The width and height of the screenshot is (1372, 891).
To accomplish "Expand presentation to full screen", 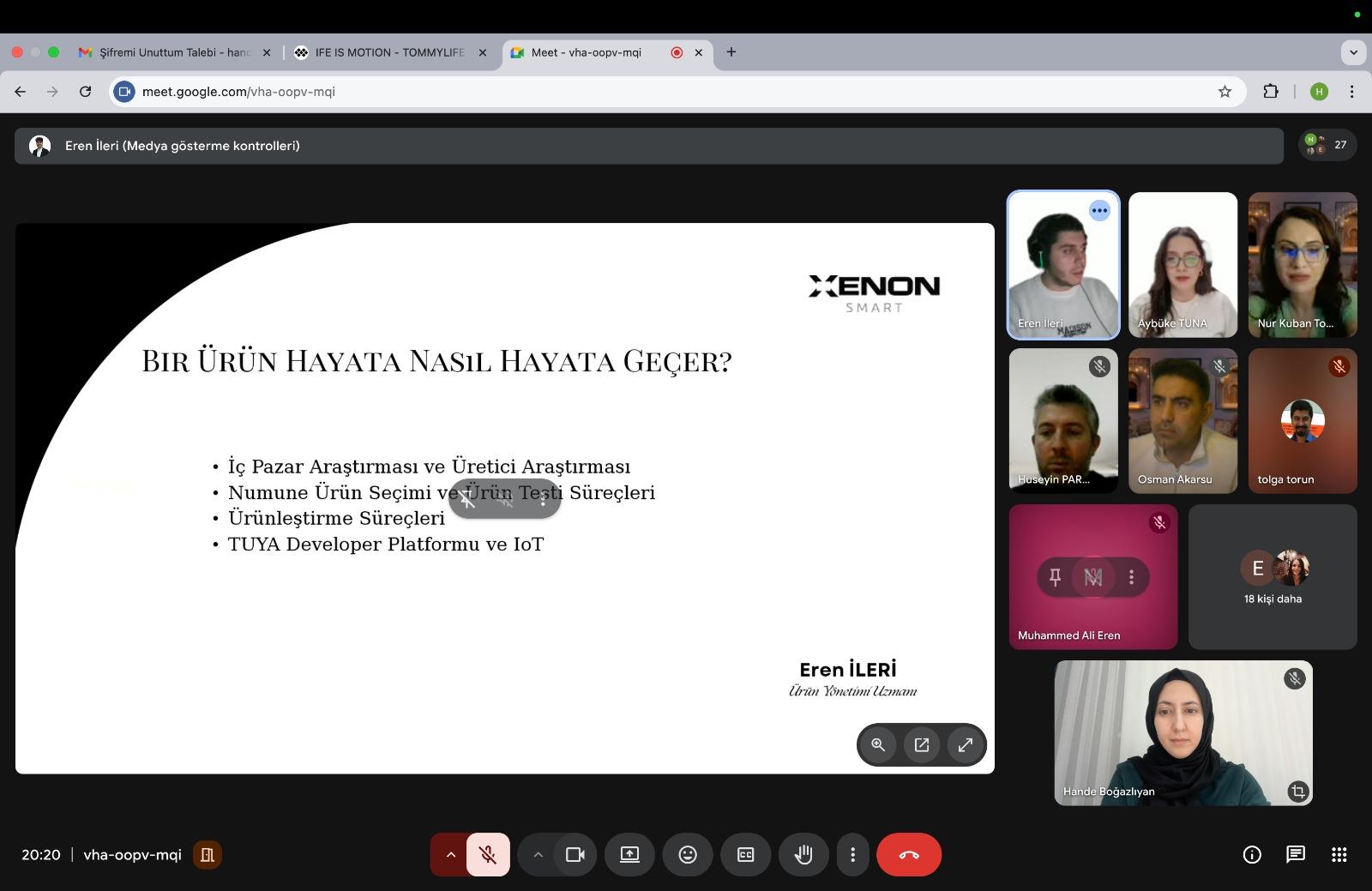I will pyautogui.click(x=966, y=744).
